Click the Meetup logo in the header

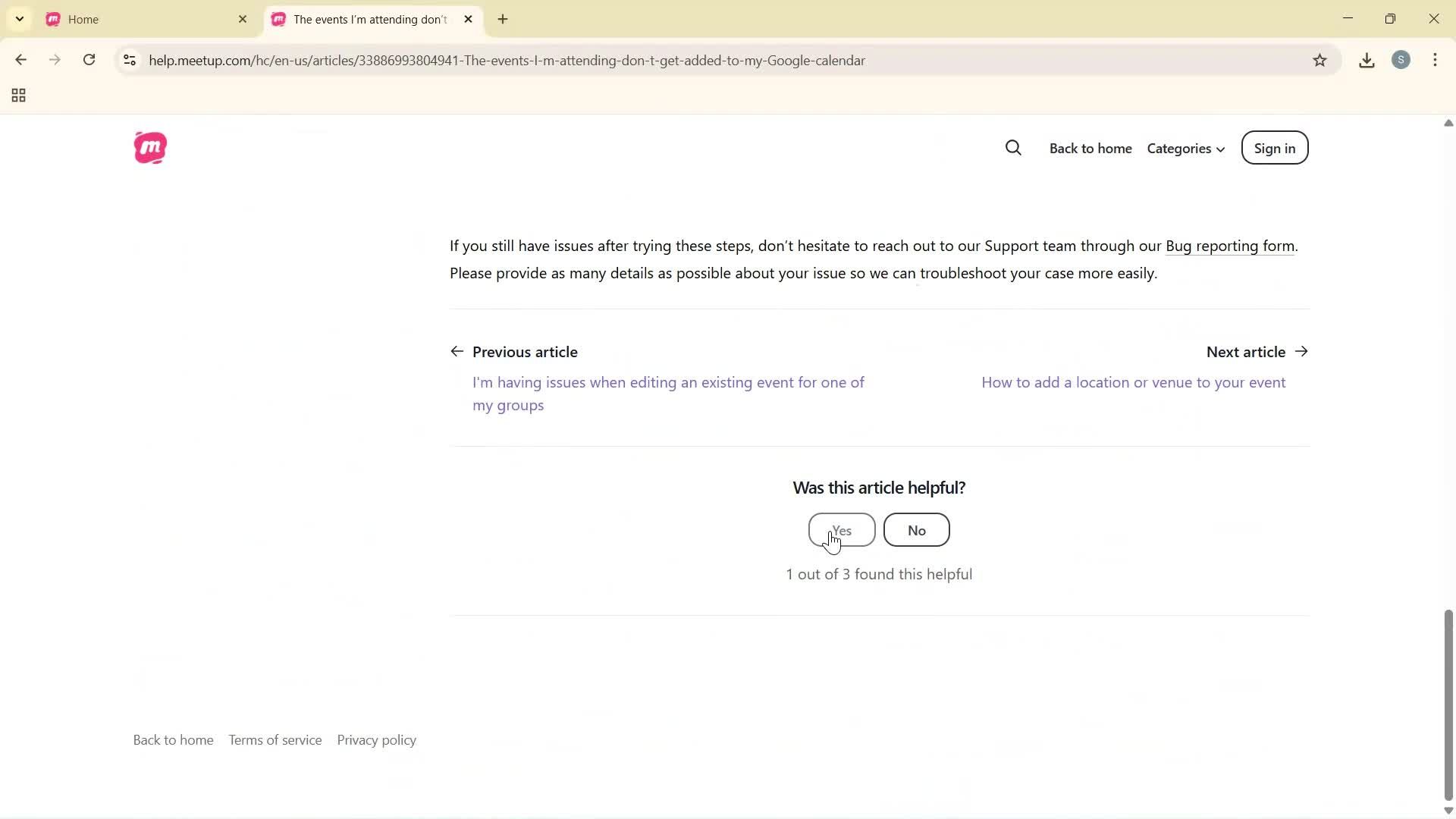pyautogui.click(x=150, y=148)
